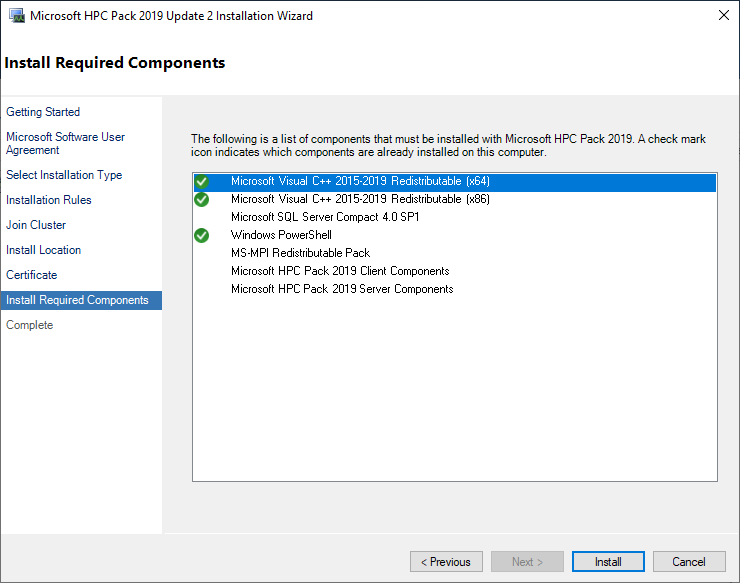
Task: Select Microsoft HPC Pack 2019 Client Components row
Action: tap(455, 271)
